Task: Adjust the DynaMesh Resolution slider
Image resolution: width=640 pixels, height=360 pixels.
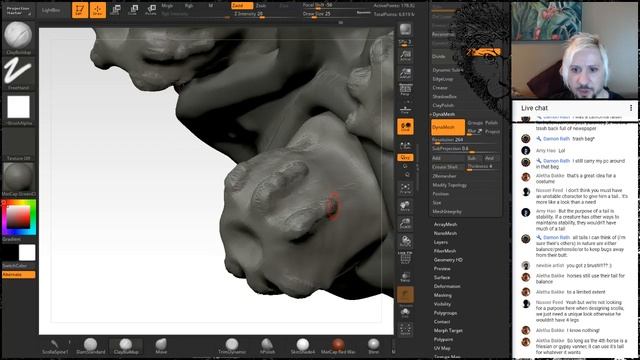Action: tap(466, 140)
